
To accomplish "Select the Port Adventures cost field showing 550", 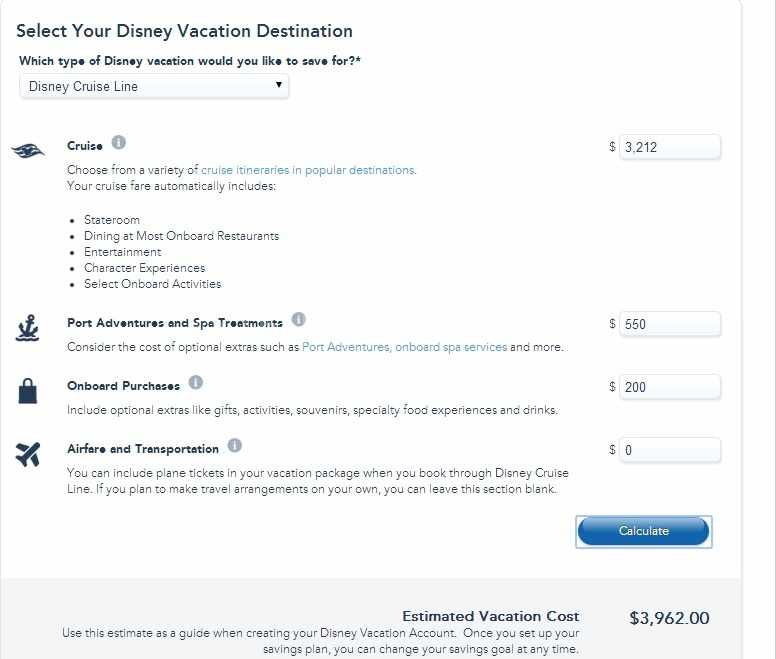I will (x=669, y=325).
